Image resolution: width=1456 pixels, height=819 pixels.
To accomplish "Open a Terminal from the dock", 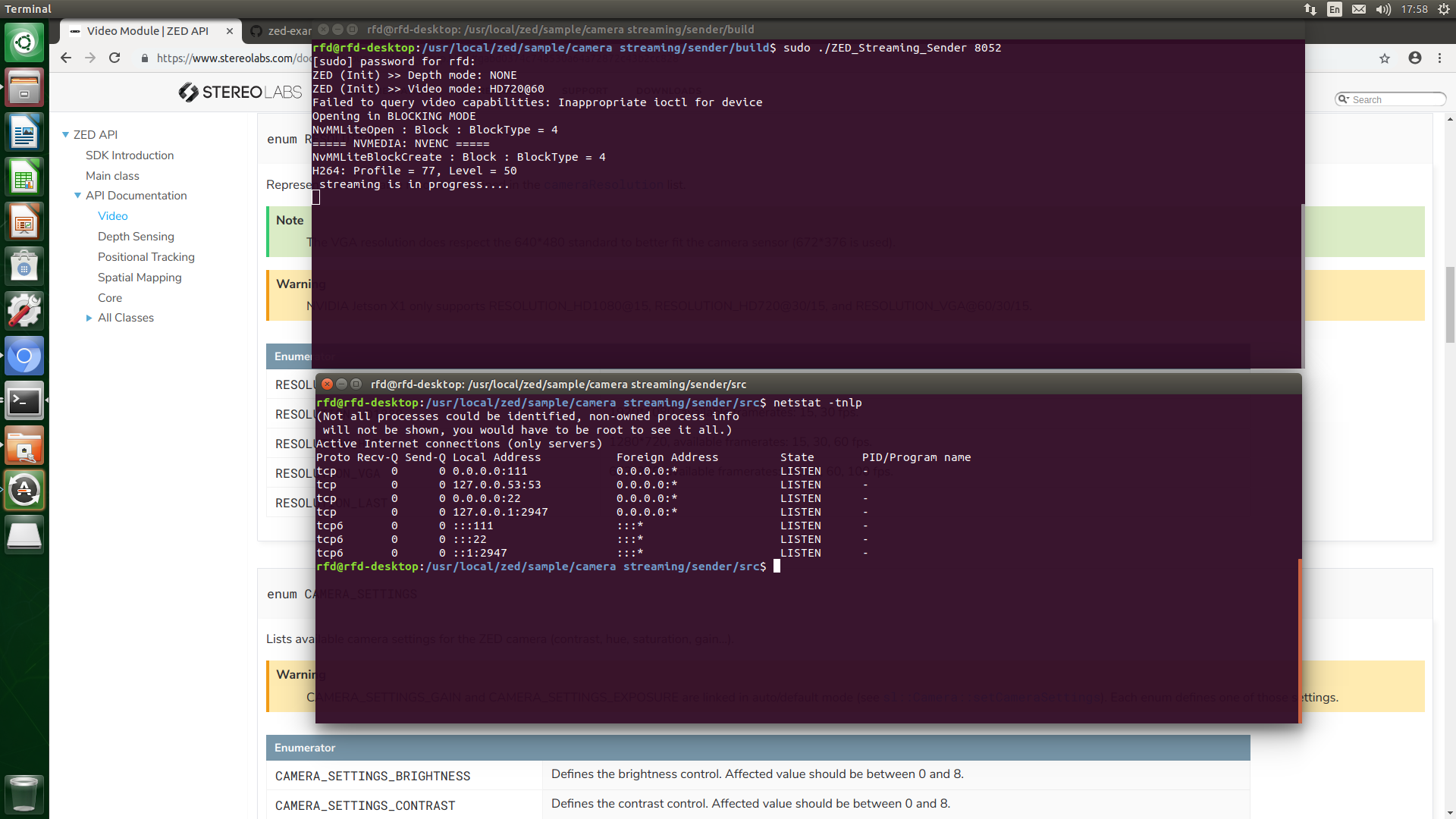I will pos(25,400).
